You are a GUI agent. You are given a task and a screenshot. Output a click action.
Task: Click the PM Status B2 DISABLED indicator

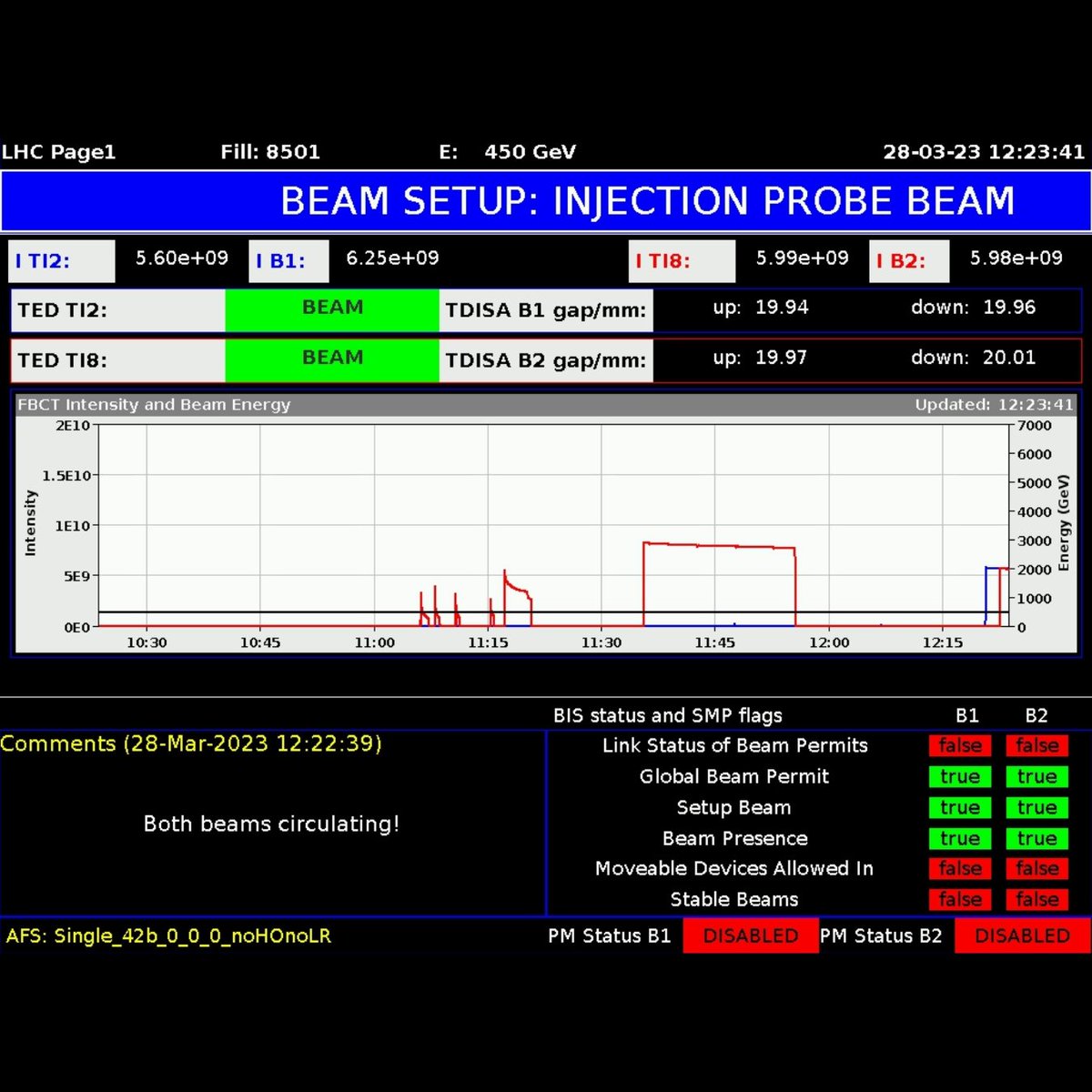click(x=1020, y=935)
